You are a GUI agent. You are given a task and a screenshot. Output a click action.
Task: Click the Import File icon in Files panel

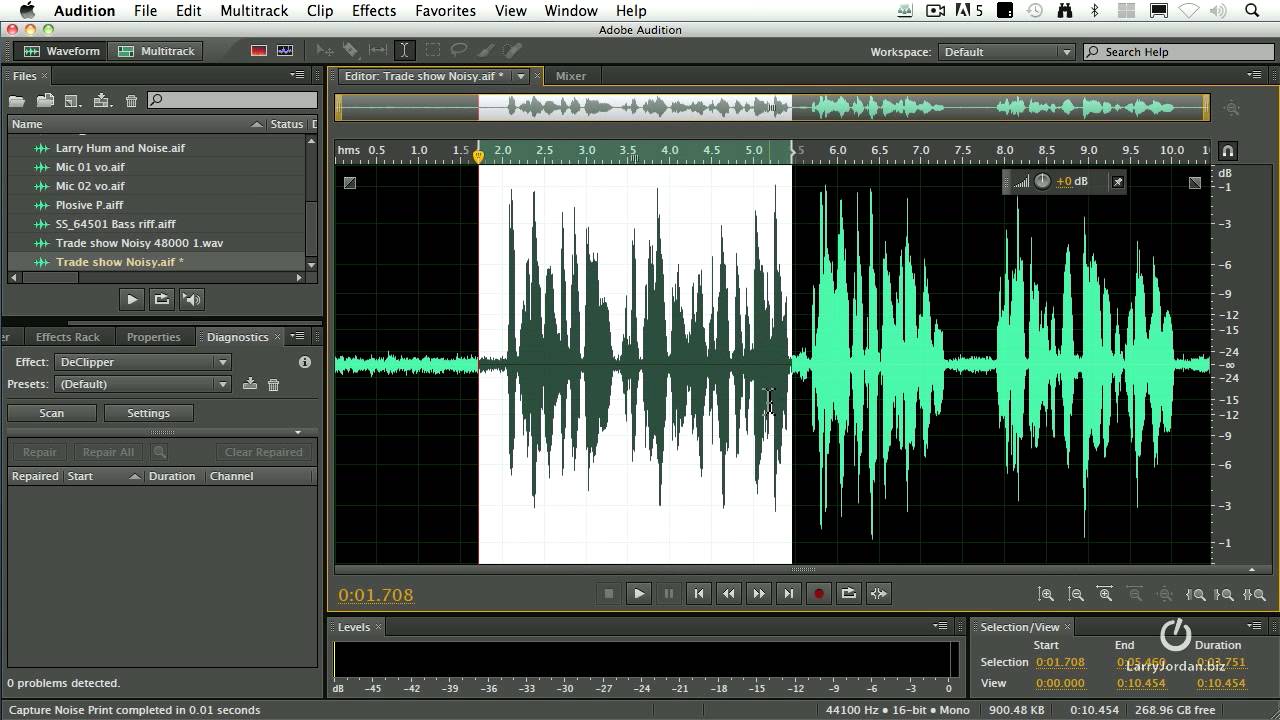[x=45, y=100]
